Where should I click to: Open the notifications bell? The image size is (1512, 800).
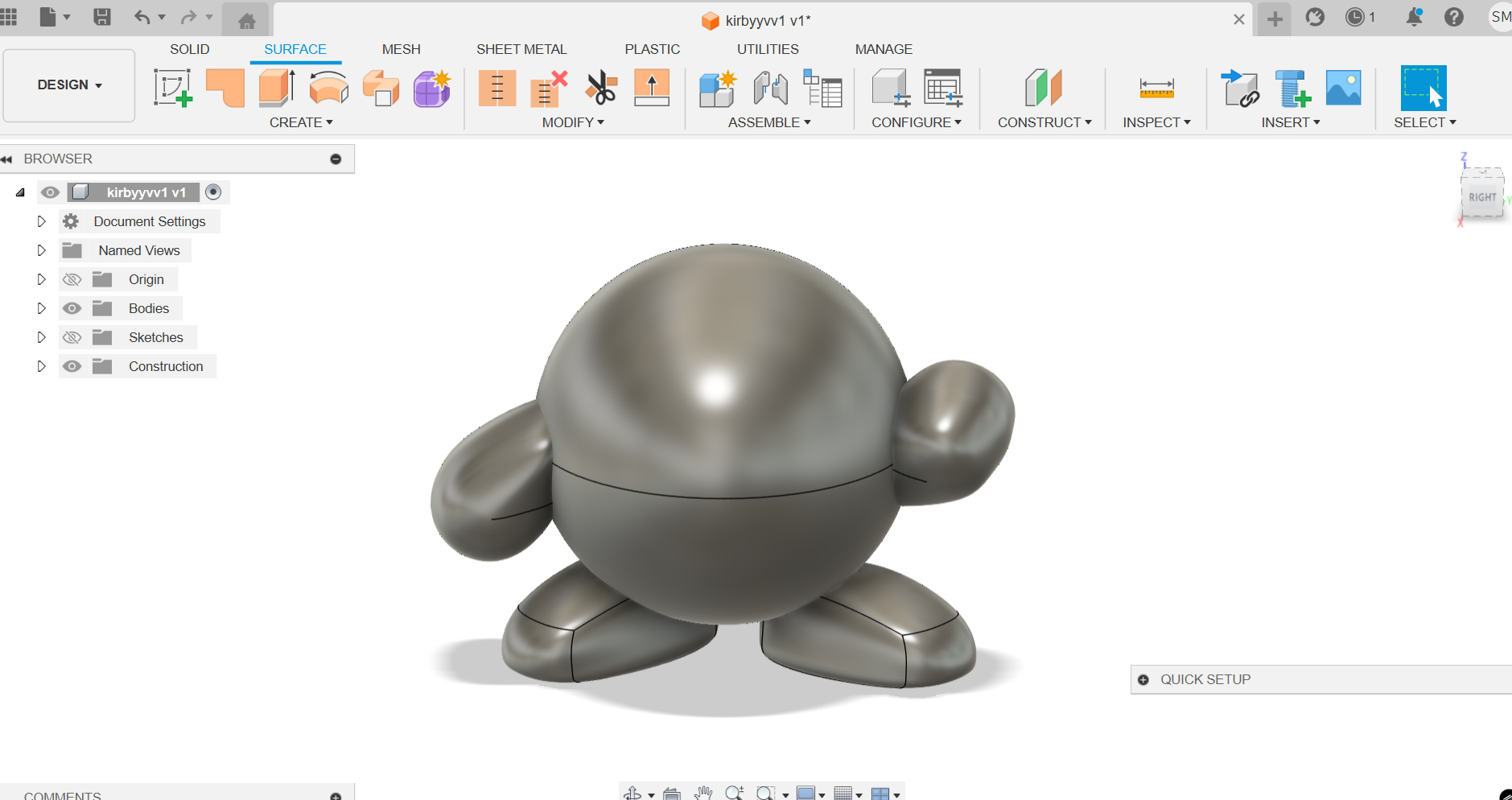[x=1414, y=17]
